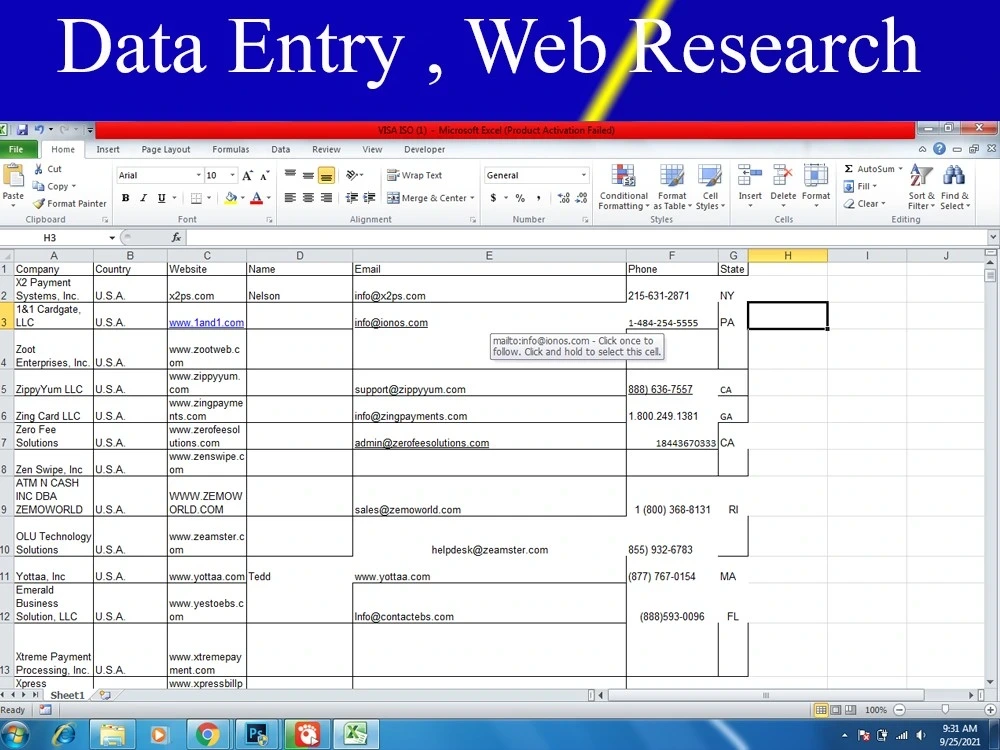
Task: Toggle Bold formatting
Action: pos(126,198)
